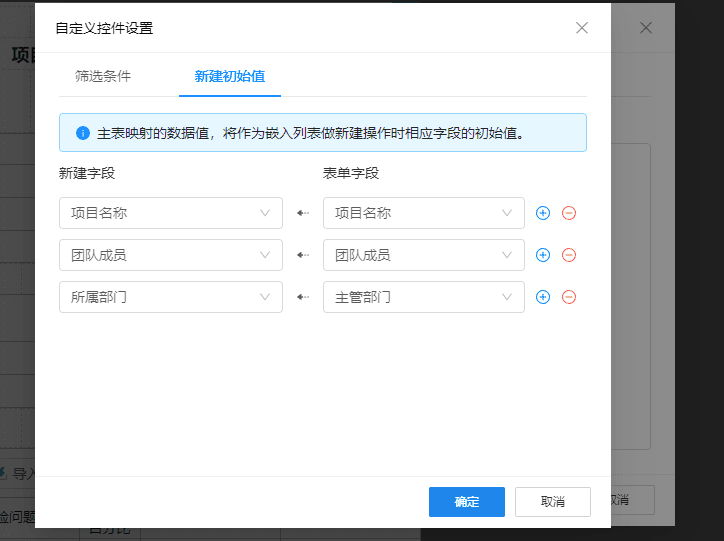Close the background dialog window

pos(646,28)
